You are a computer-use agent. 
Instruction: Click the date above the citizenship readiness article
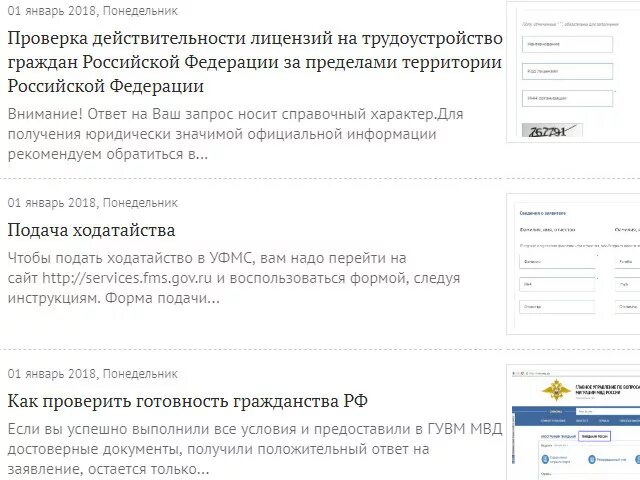click(x=93, y=374)
